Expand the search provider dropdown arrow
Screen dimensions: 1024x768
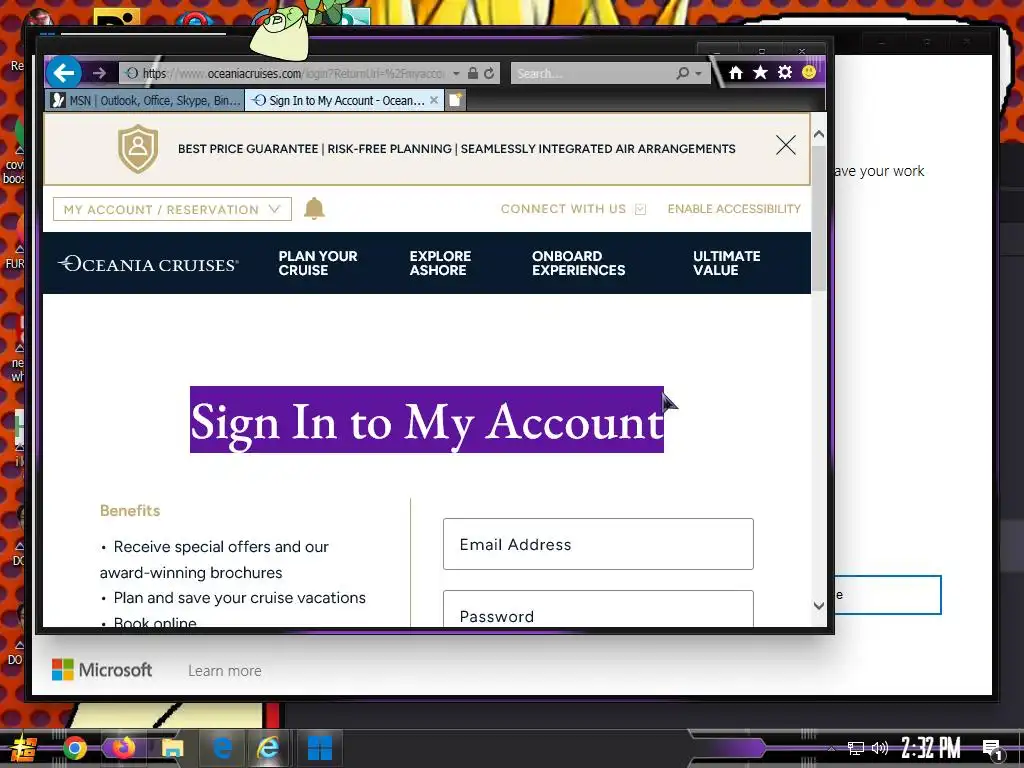(x=698, y=73)
